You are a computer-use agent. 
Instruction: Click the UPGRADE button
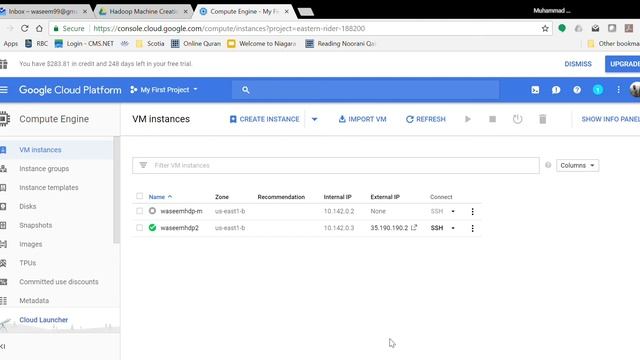(x=622, y=64)
